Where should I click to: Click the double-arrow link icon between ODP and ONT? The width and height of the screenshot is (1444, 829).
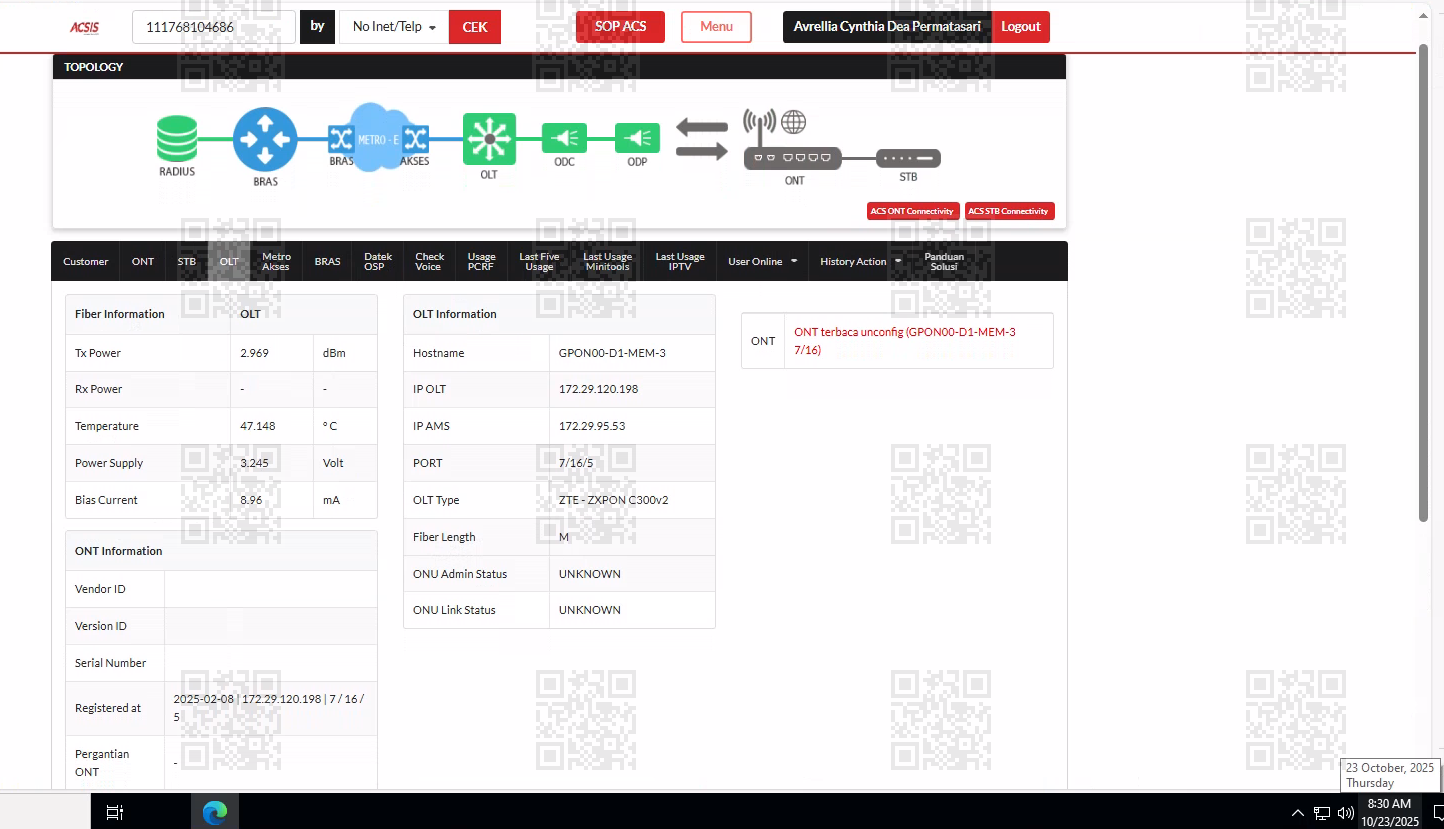coord(702,139)
